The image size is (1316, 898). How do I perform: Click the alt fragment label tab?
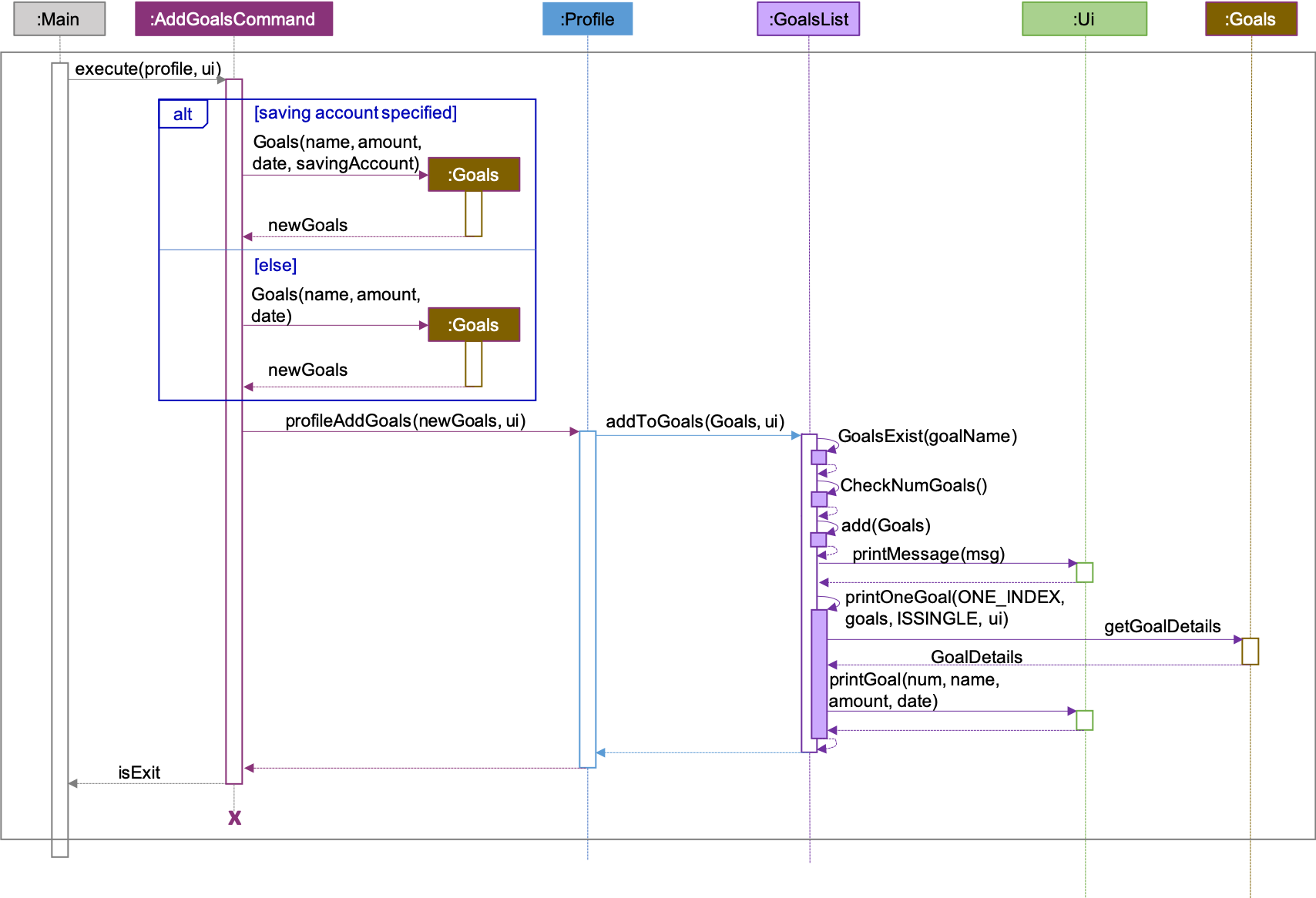[183, 114]
